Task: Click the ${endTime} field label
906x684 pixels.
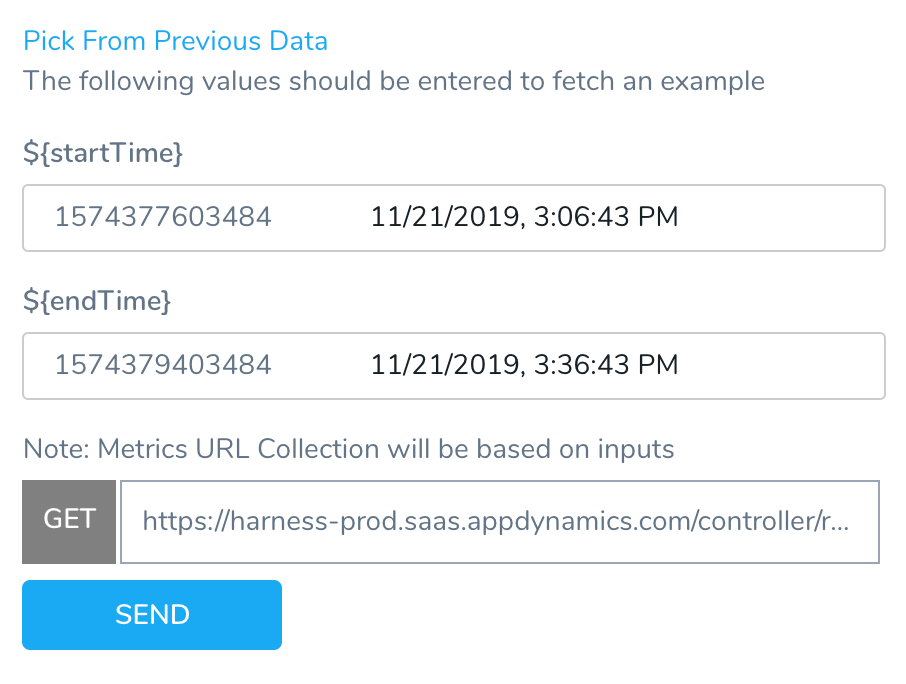Action: (97, 301)
